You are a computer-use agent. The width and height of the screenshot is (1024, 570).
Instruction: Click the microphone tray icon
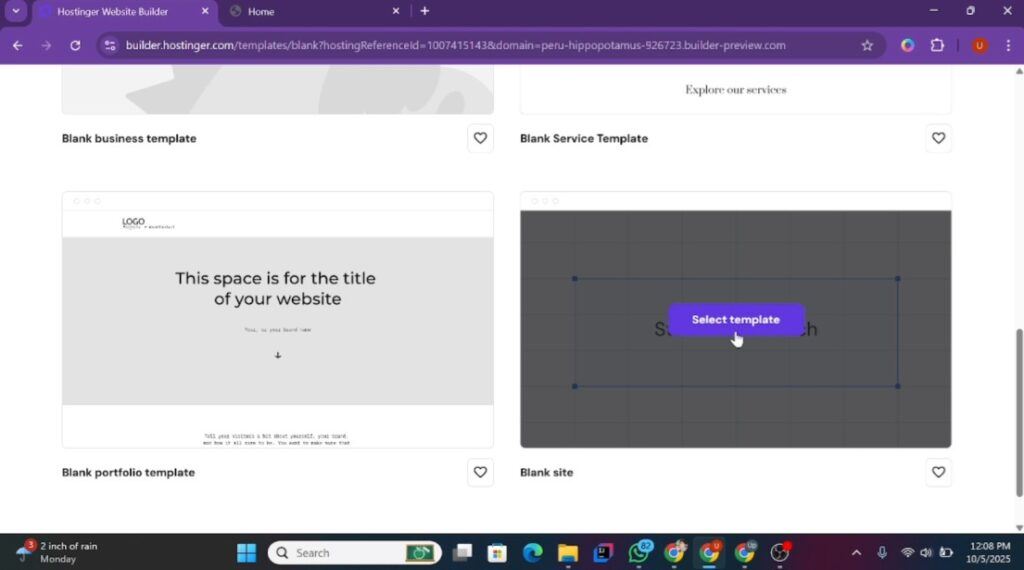point(882,553)
